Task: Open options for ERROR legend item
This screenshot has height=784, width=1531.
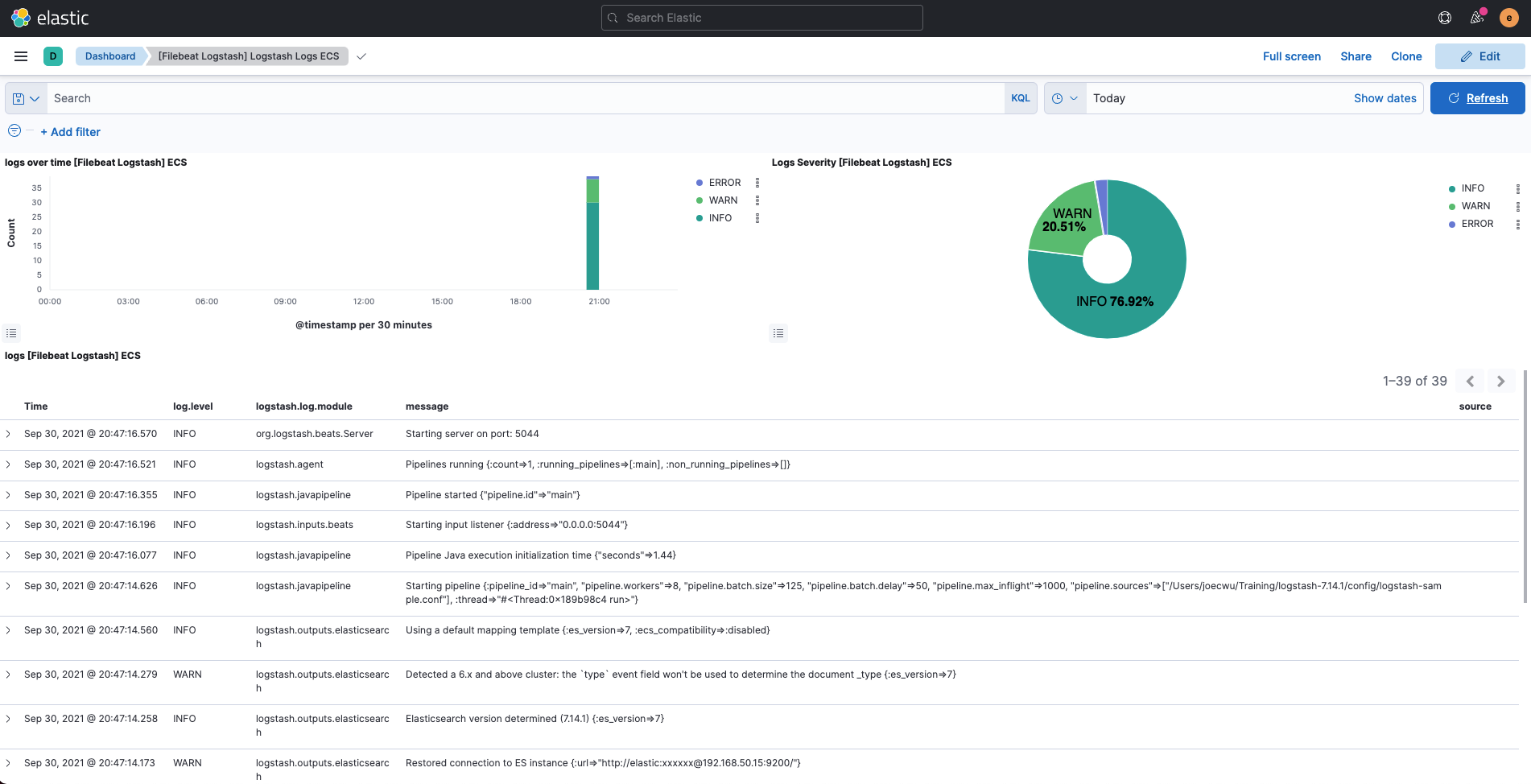Action: [757, 183]
